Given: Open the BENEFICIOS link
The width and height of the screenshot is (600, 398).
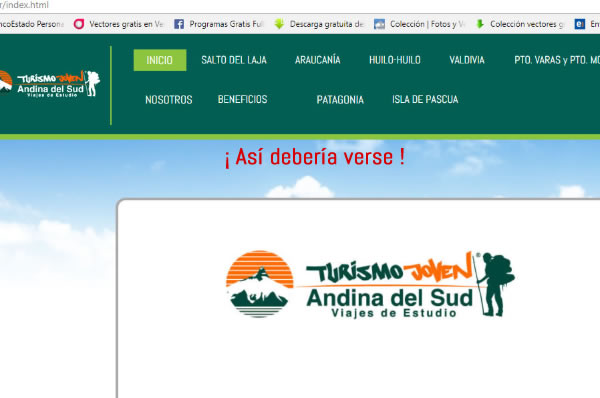Looking at the screenshot, I should pyautogui.click(x=243, y=100).
